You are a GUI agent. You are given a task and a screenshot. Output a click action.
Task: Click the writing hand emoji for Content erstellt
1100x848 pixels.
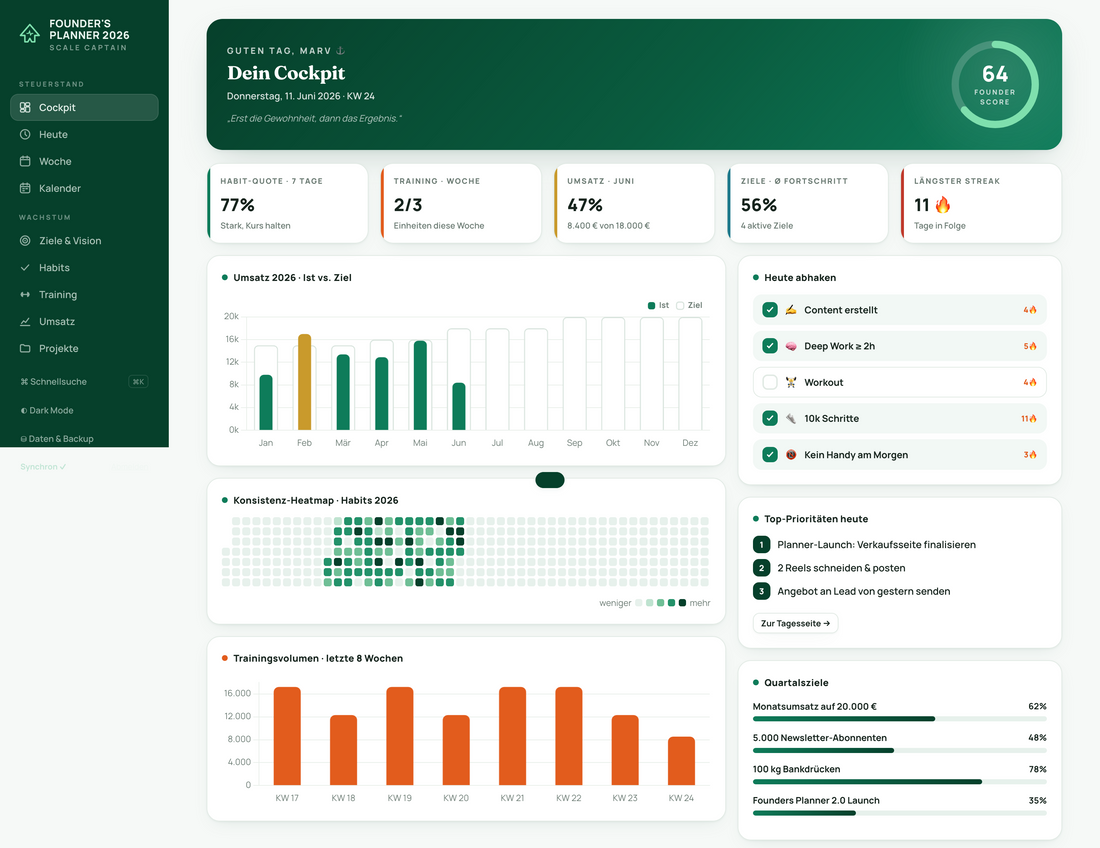click(791, 310)
